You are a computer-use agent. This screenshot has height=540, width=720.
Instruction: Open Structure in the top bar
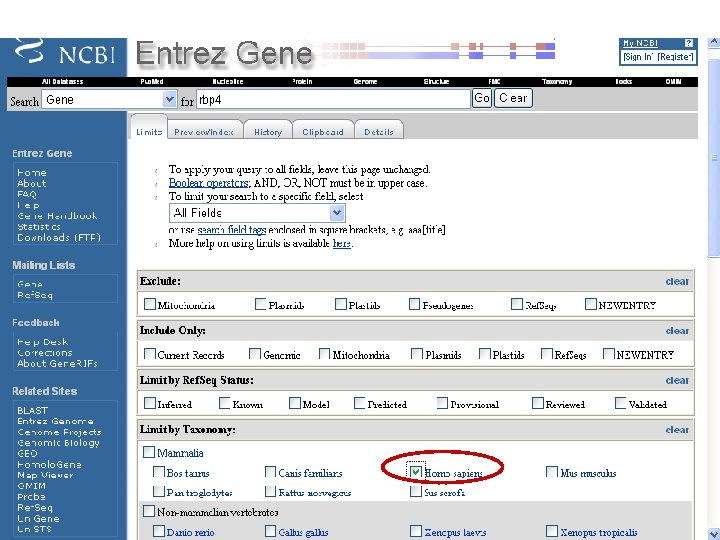coord(436,82)
